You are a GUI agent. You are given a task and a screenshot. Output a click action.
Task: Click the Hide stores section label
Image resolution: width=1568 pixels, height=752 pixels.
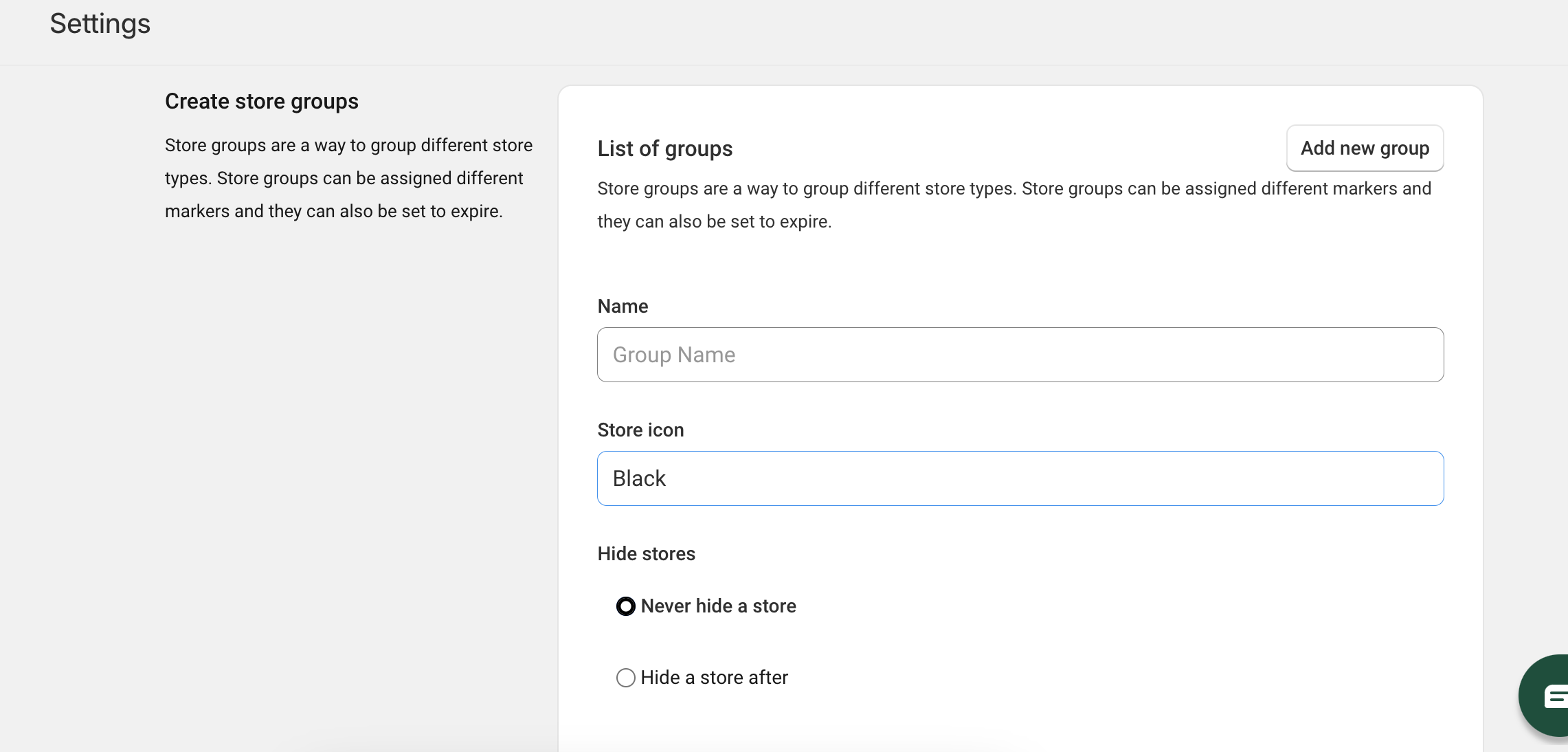coord(646,554)
